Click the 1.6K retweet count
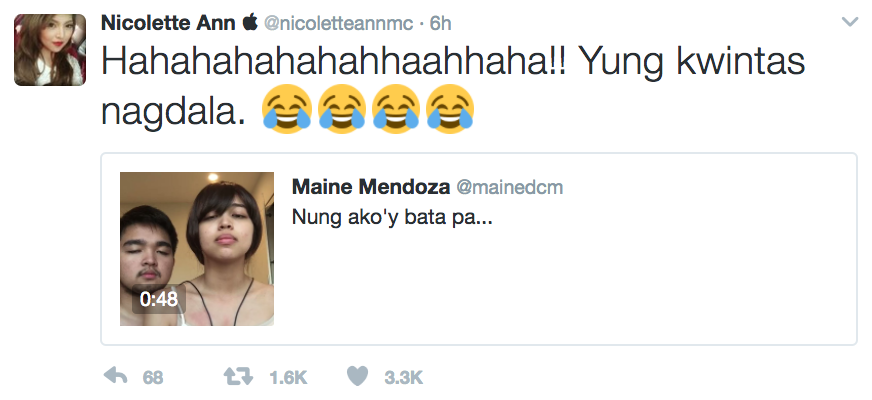872x400 pixels. click(x=288, y=377)
